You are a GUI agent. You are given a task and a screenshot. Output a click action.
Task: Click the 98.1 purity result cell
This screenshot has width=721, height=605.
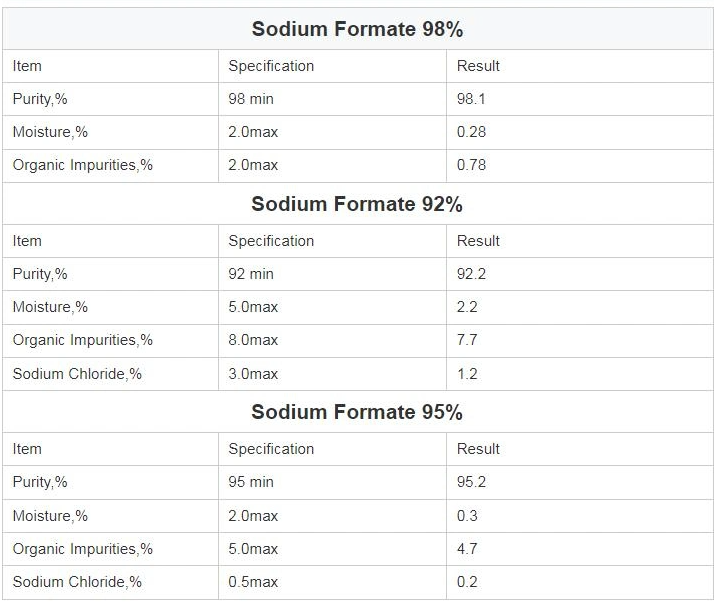pyautogui.click(x=471, y=99)
